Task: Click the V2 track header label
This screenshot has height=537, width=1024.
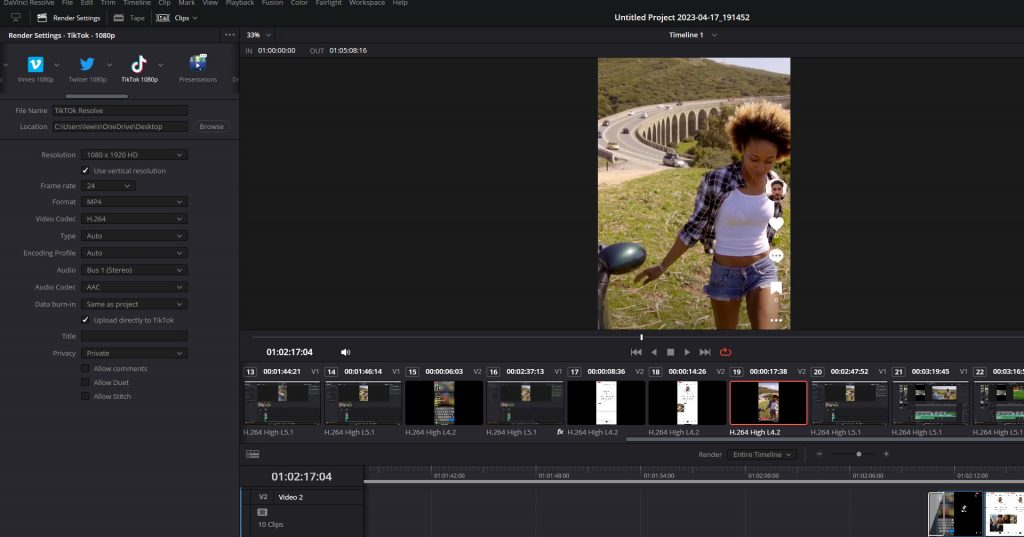Action: point(263,497)
